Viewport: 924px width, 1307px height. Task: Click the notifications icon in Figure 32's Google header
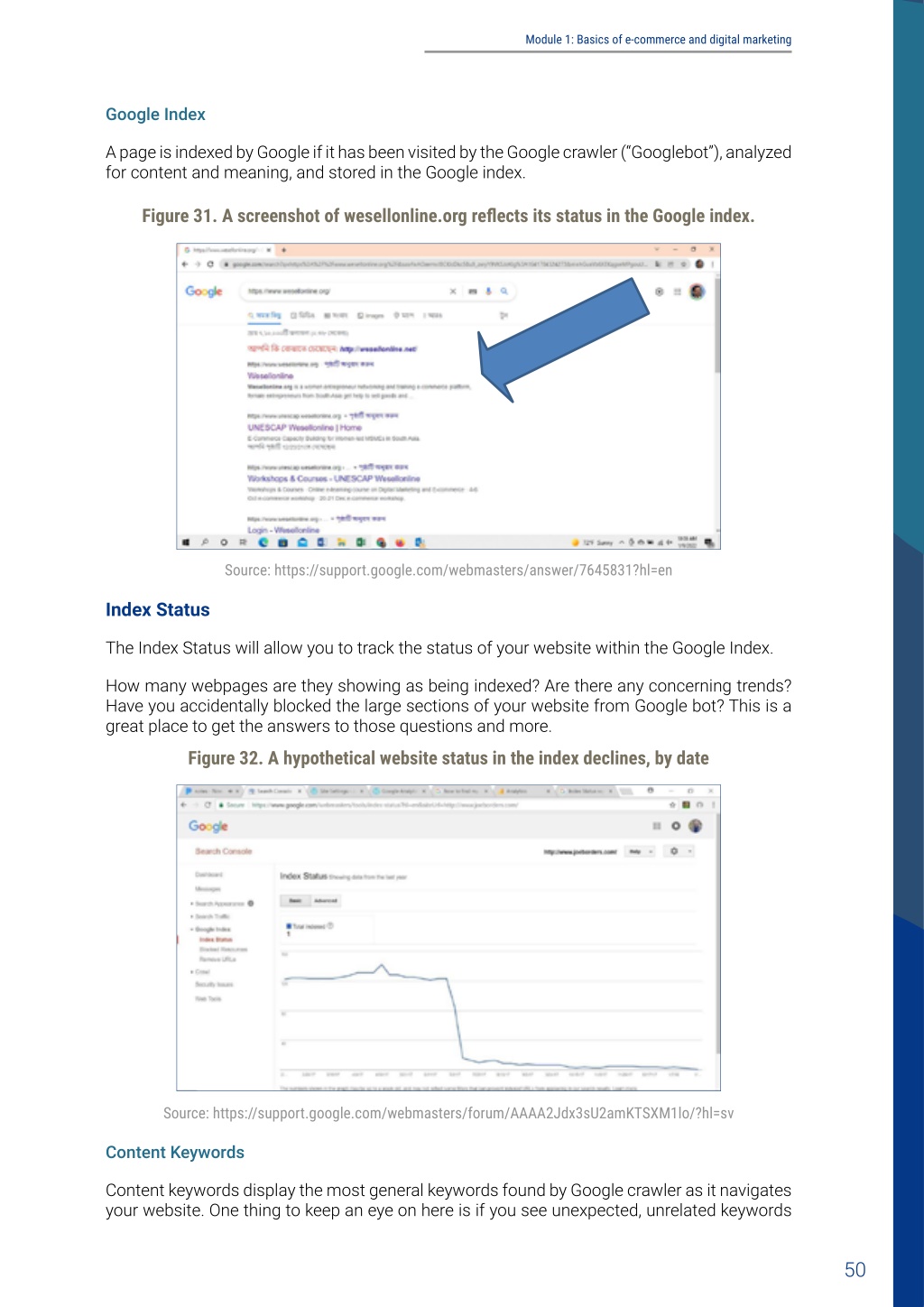676,826
